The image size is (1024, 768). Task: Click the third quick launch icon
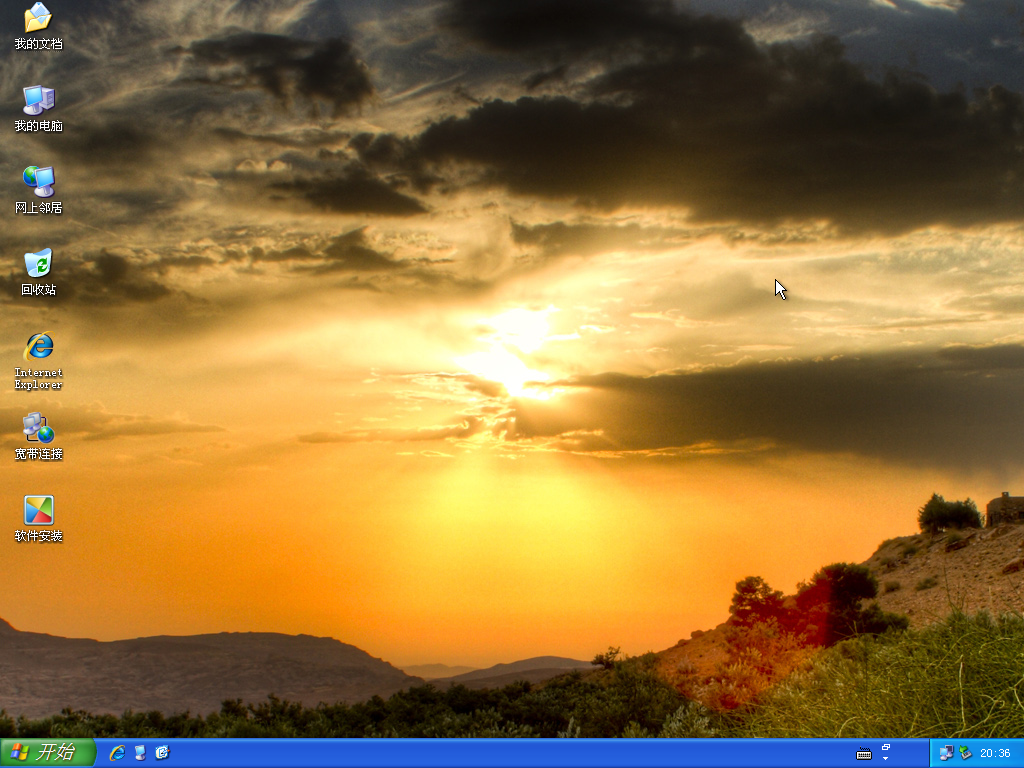[162, 753]
